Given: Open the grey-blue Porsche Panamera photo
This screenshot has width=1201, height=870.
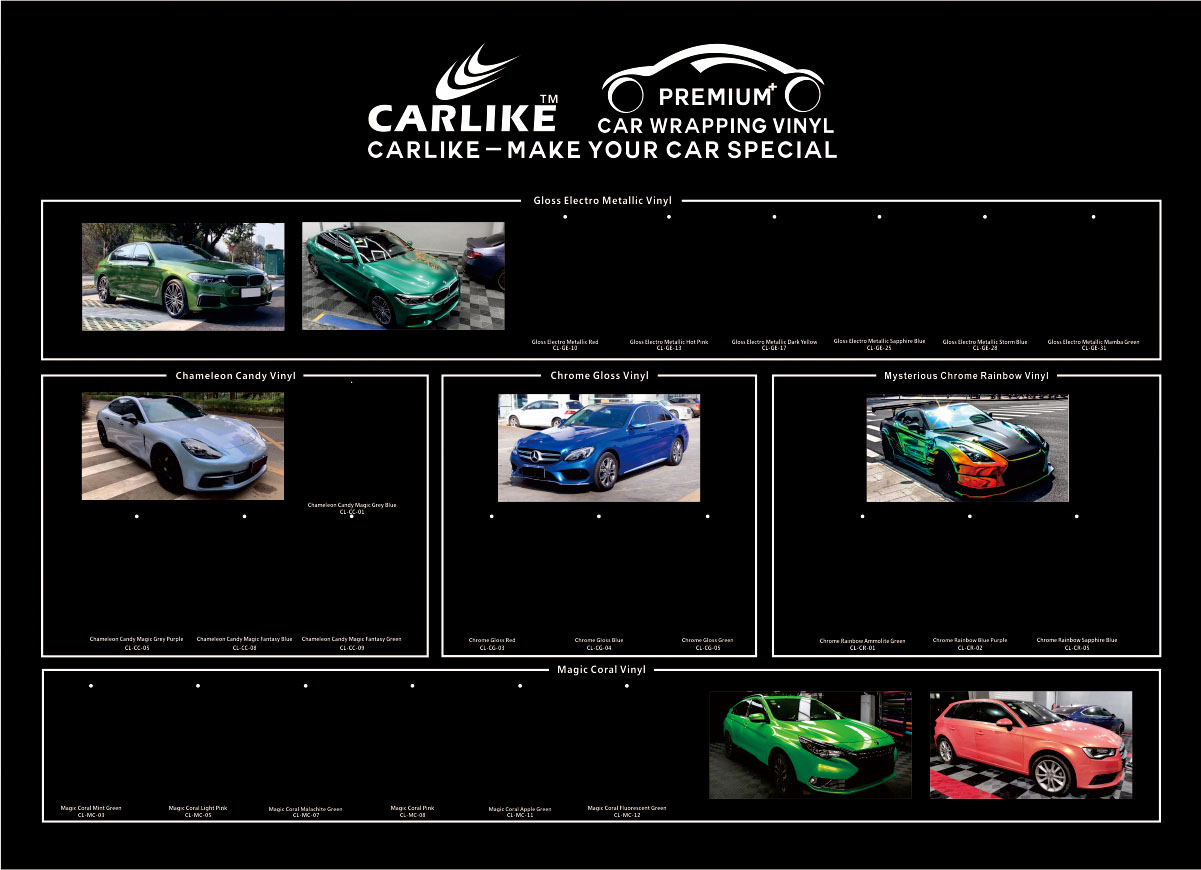Looking at the screenshot, I should pyautogui.click(x=183, y=446).
